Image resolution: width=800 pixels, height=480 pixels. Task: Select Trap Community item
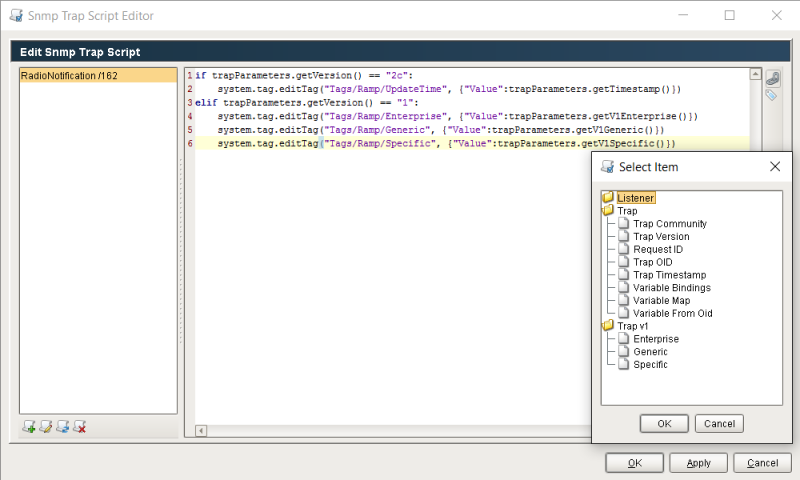point(669,224)
